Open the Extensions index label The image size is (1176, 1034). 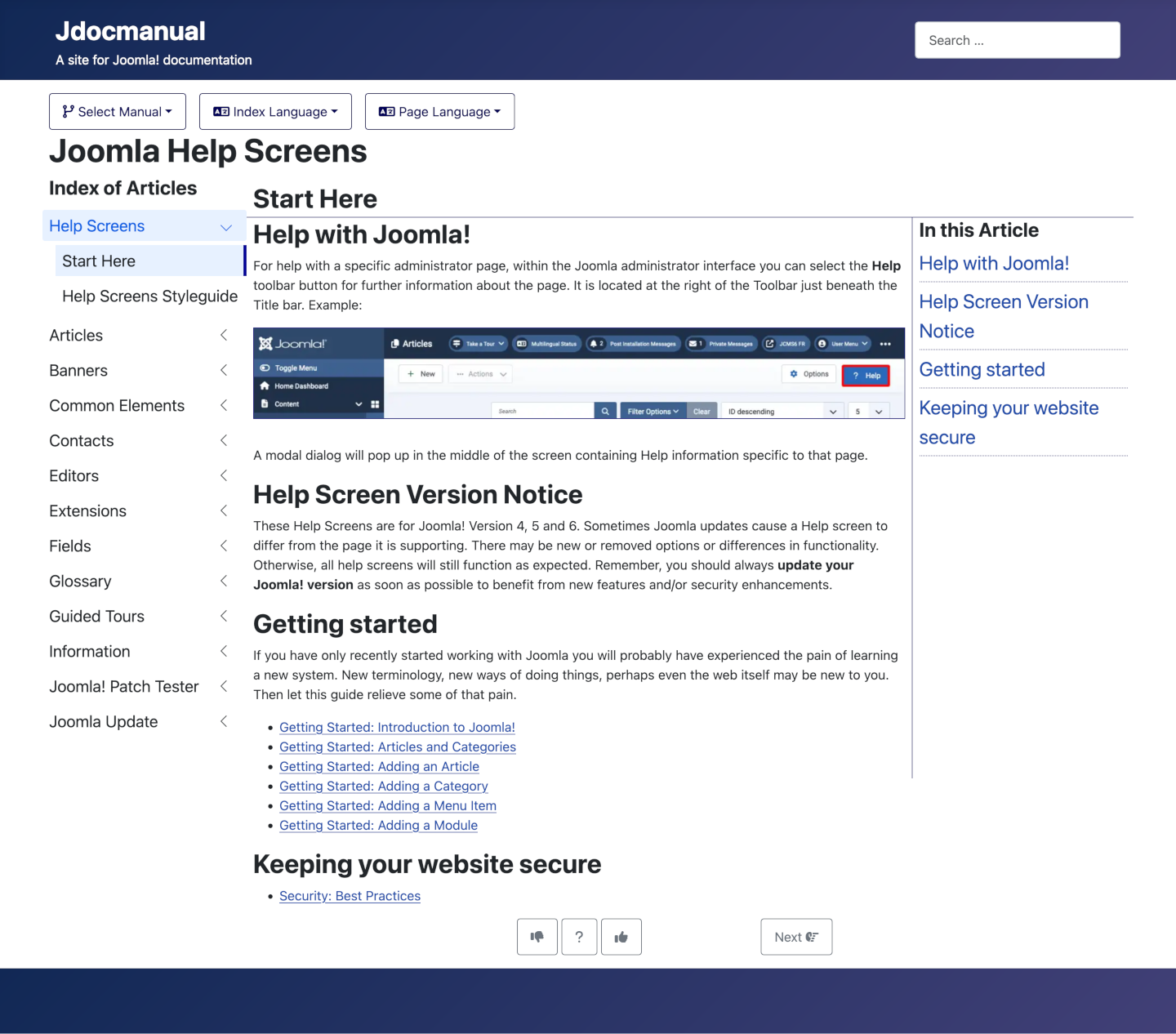[x=87, y=511]
